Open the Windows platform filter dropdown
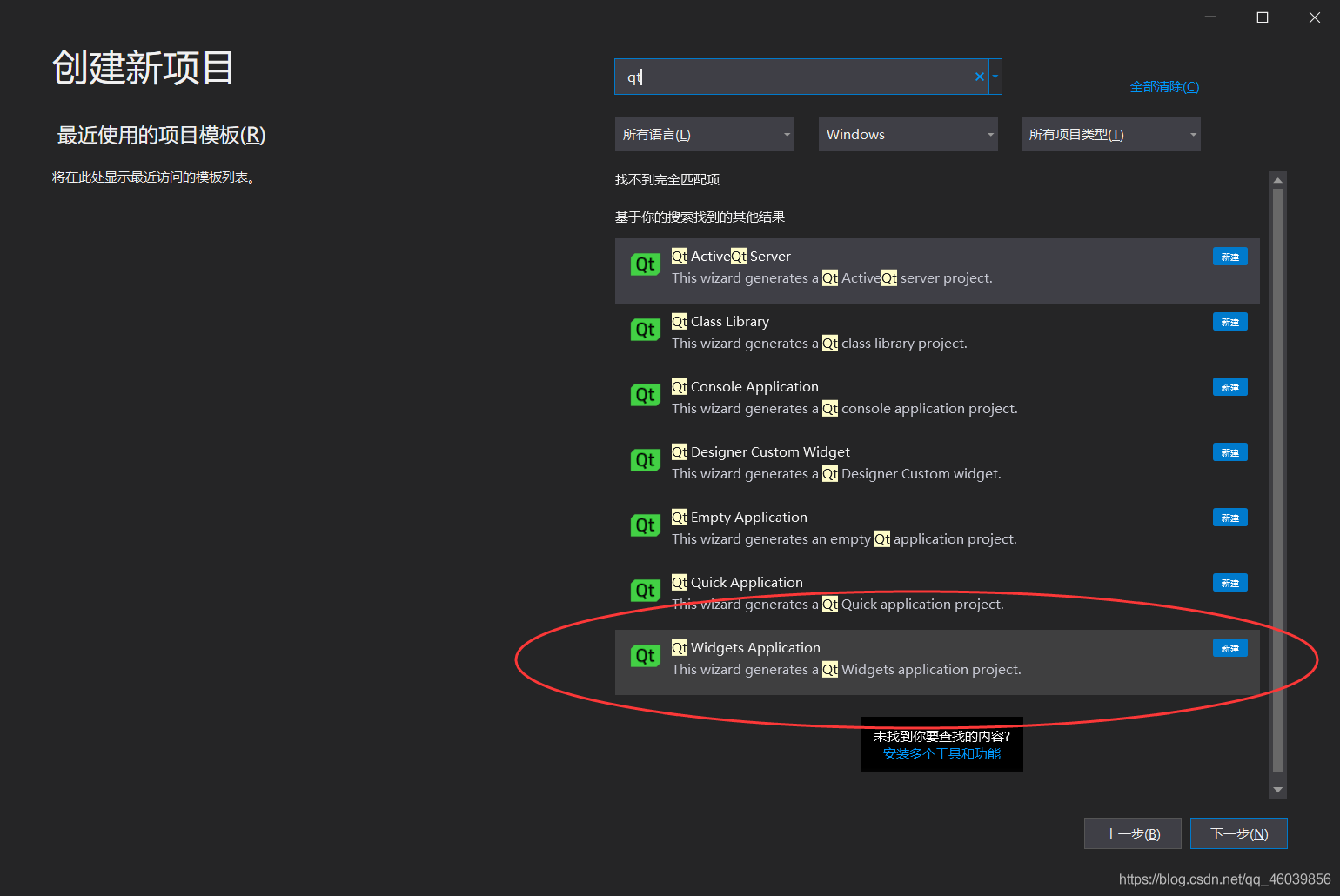1340x896 pixels. click(908, 135)
